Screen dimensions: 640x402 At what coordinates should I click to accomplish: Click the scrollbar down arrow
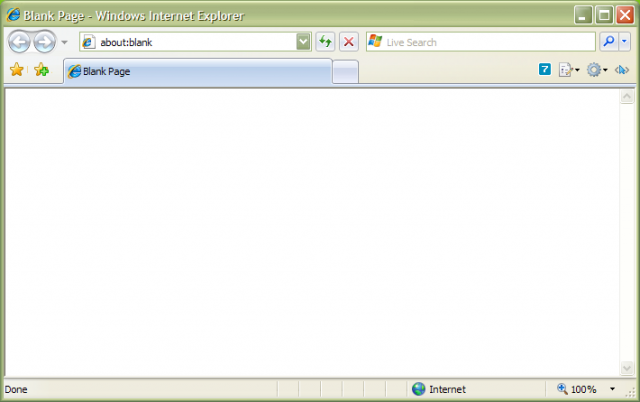[627, 368]
